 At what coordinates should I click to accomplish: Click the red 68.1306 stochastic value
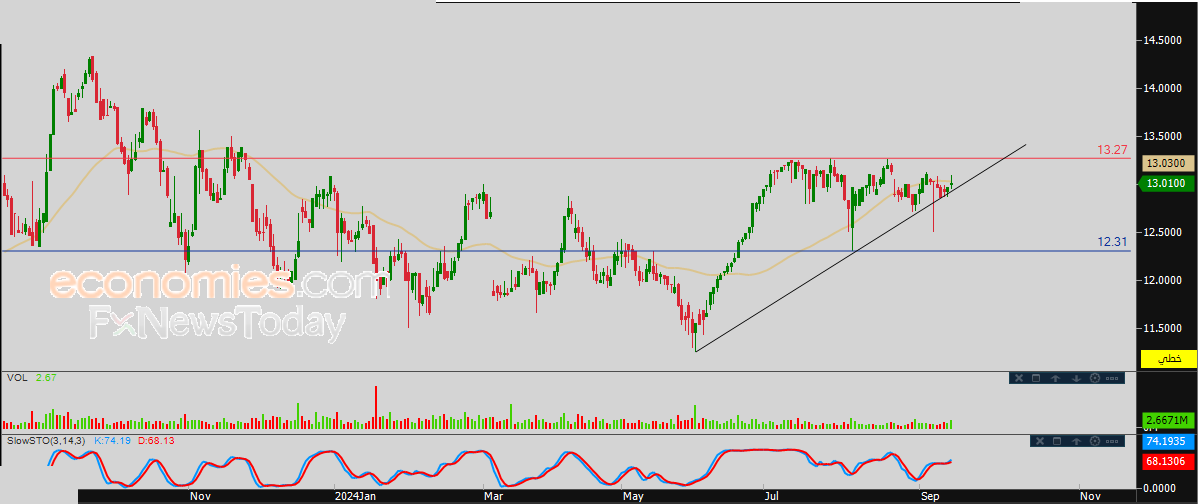click(x=1168, y=461)
